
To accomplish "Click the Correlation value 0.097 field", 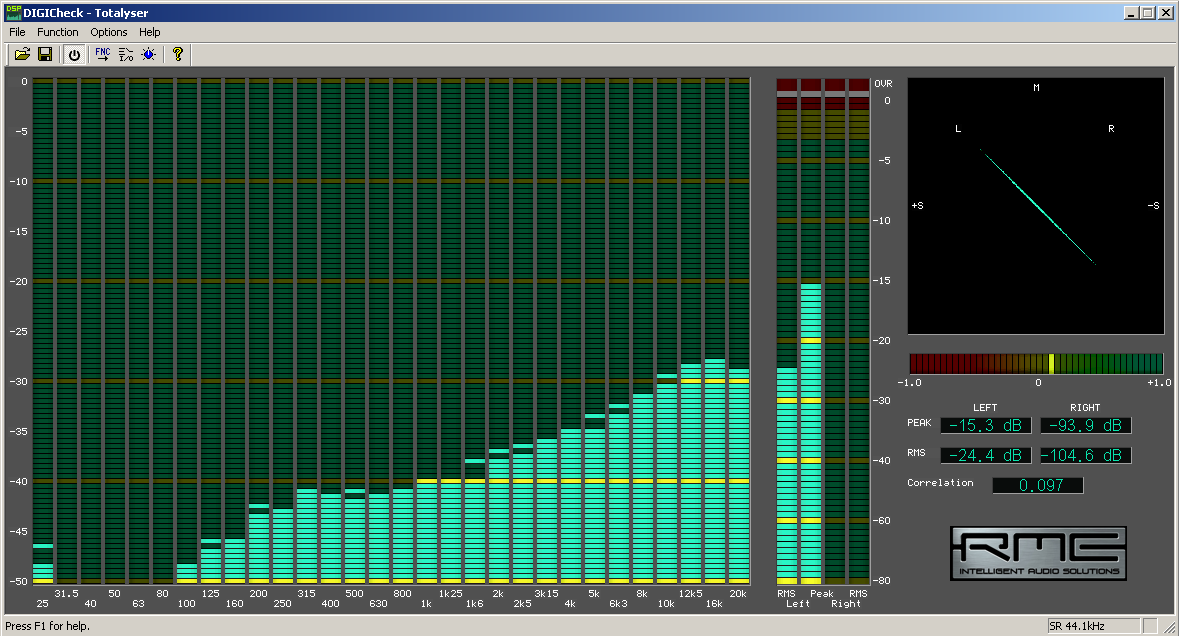I will (1037, 486).
